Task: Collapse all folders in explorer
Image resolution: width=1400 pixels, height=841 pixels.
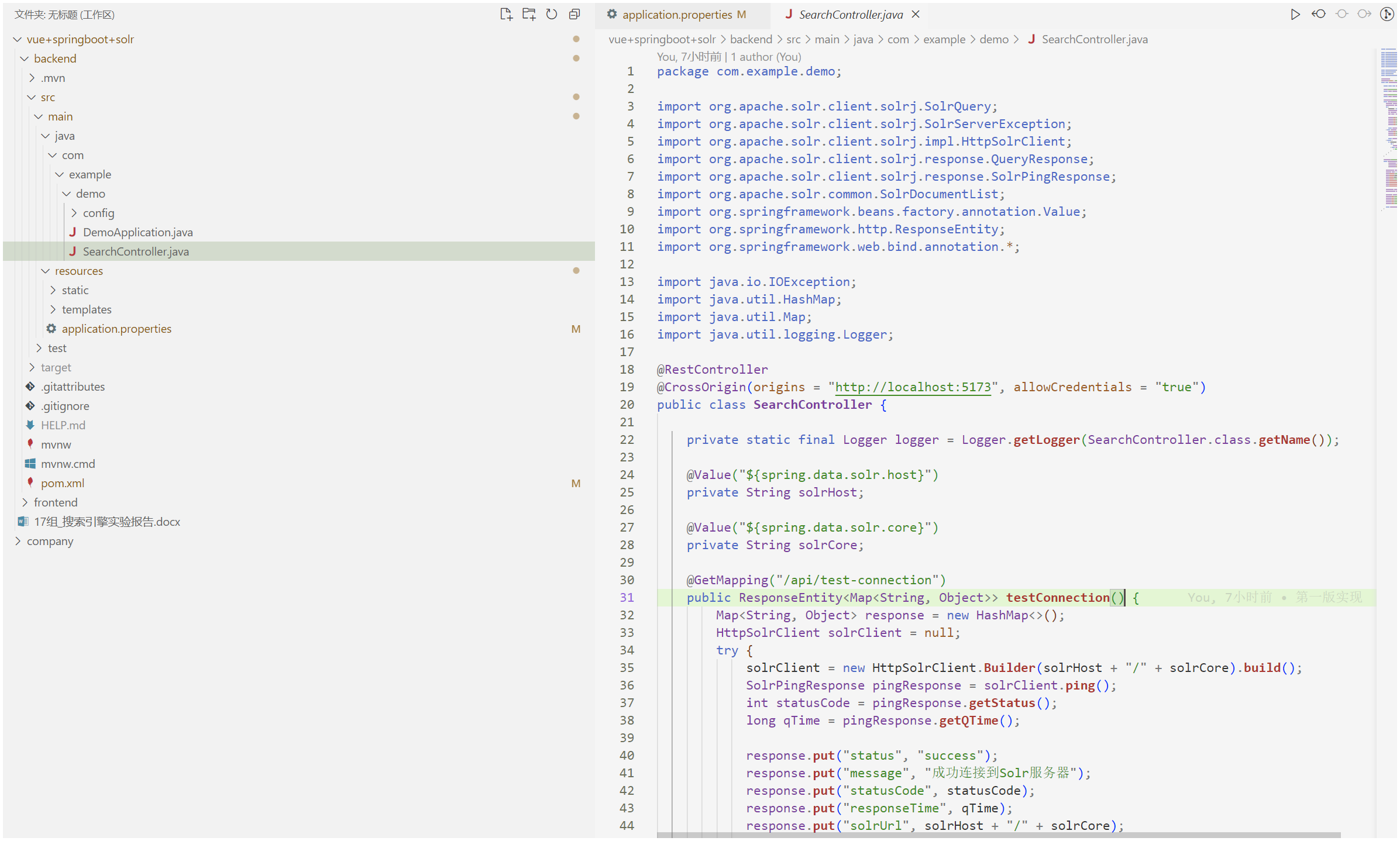Action: point(575,15)
